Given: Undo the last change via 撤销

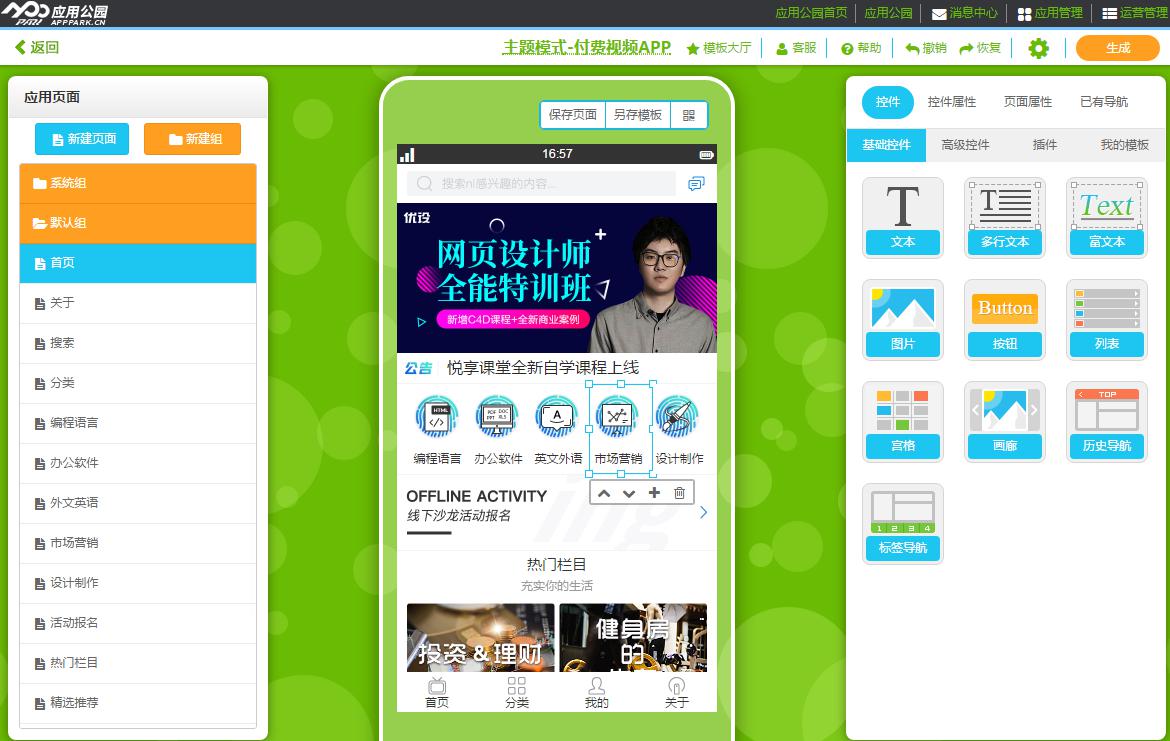Looking at the screenshot, I should 924,47.
